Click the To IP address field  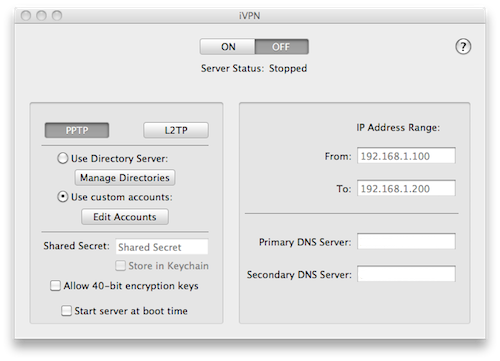coord(406,188)
